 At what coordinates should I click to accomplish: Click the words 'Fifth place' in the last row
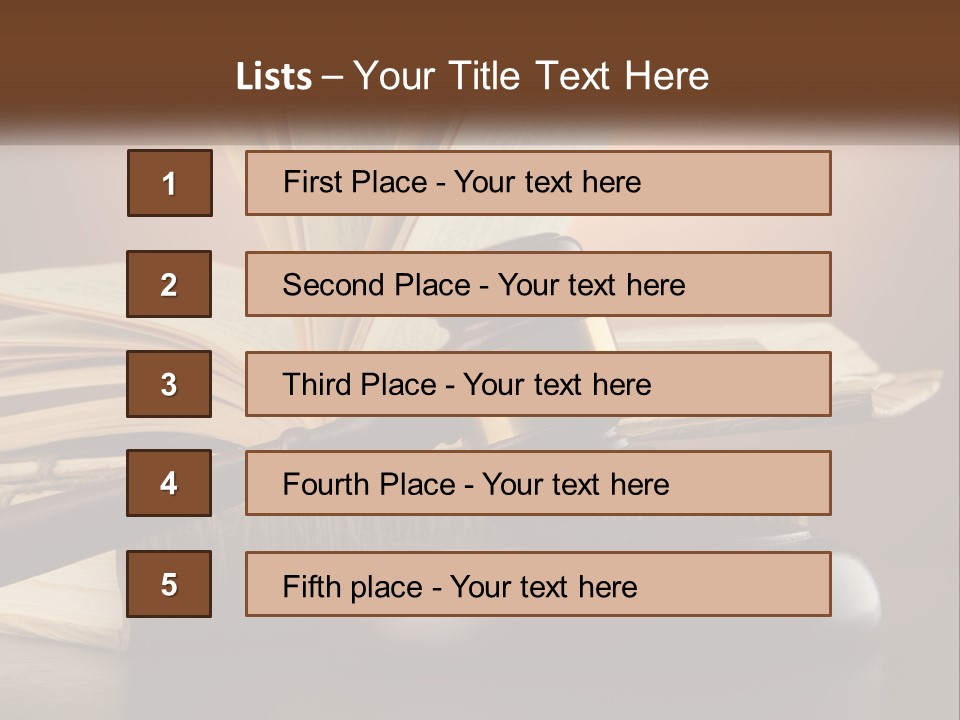(353, 587)
